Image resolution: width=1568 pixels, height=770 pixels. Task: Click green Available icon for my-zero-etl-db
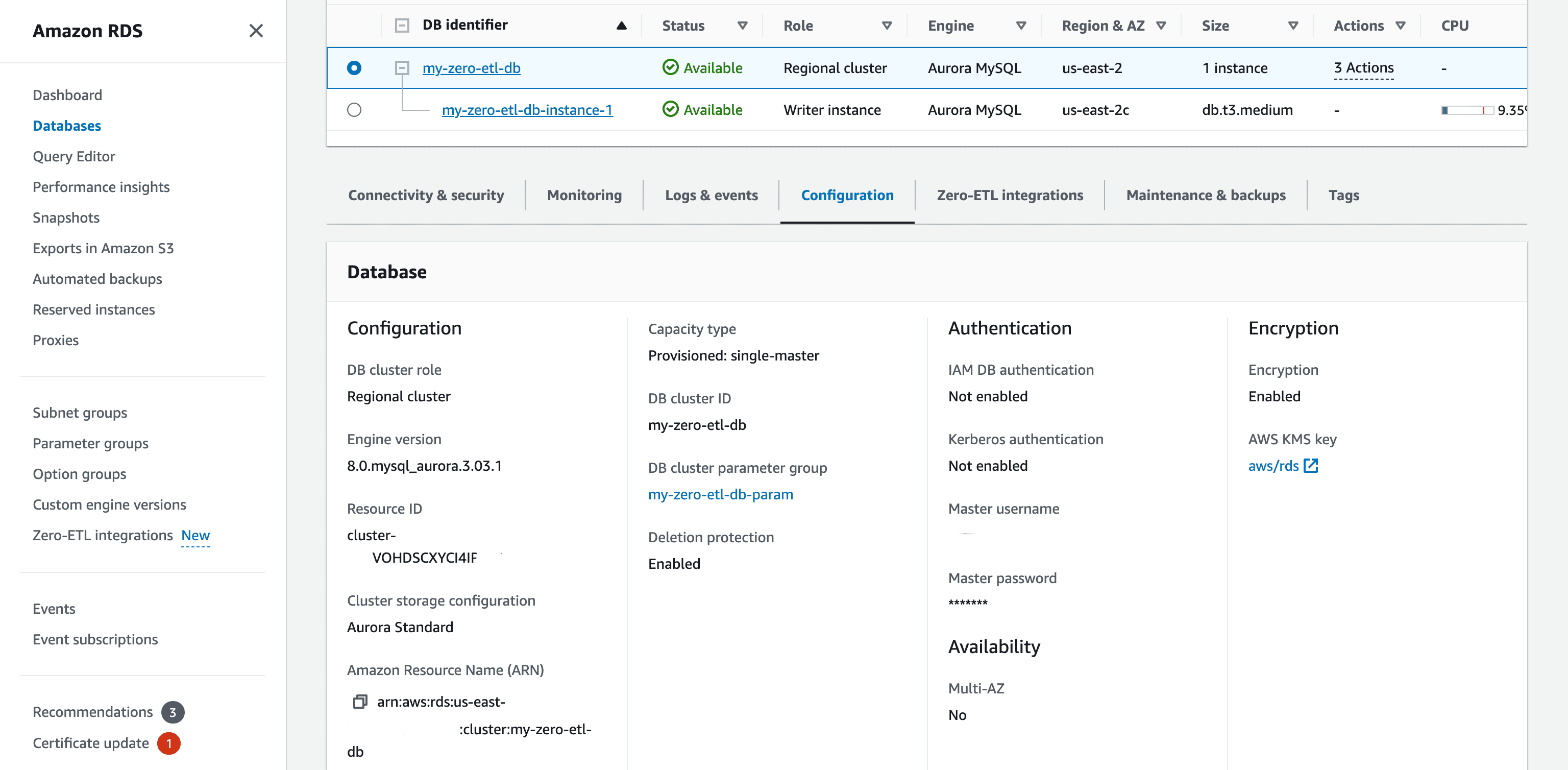(670, 67)
